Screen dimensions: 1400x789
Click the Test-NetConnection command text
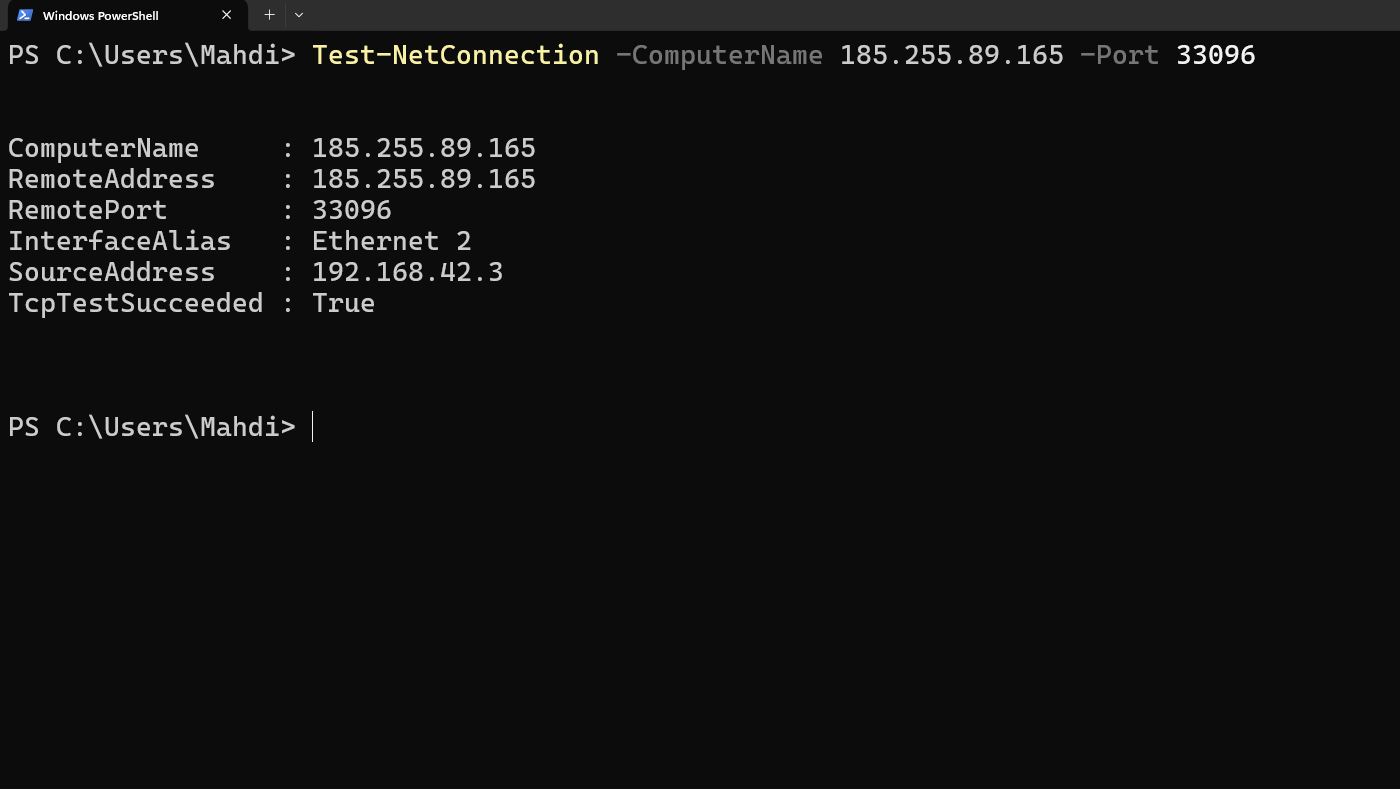coord(455,55)
